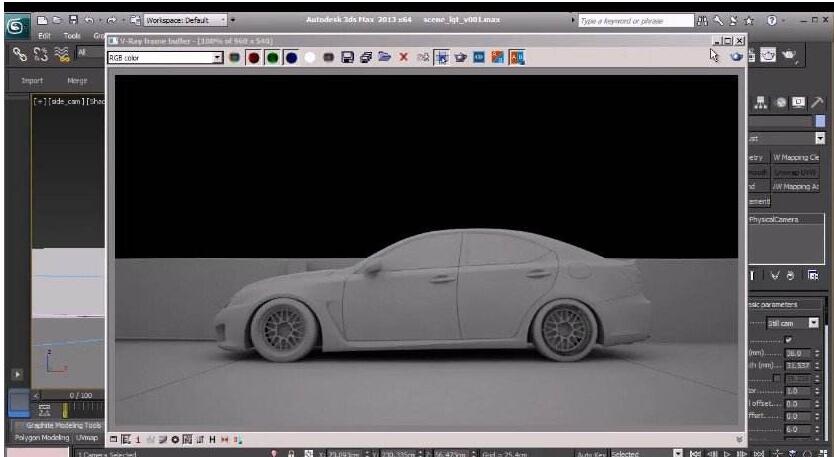
Task: Click the Import button
Action: point(32,80)
